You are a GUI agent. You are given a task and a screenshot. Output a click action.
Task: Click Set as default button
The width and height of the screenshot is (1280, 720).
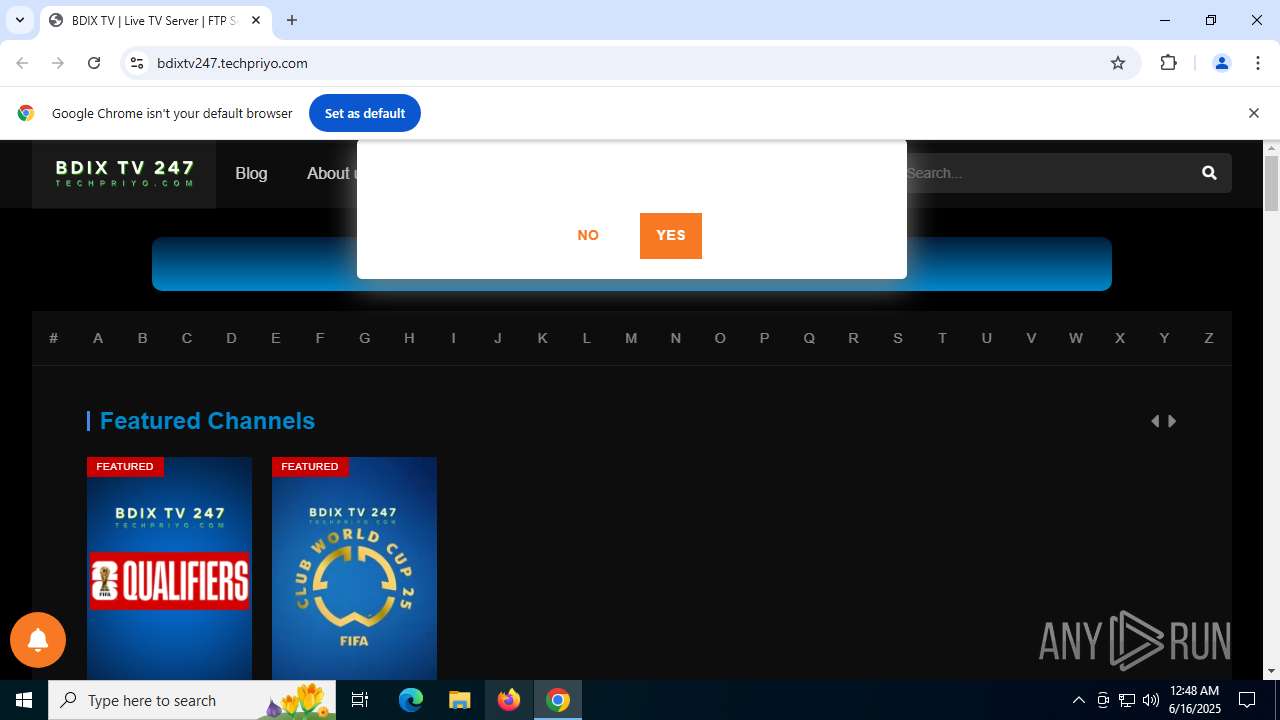(365, 113)
